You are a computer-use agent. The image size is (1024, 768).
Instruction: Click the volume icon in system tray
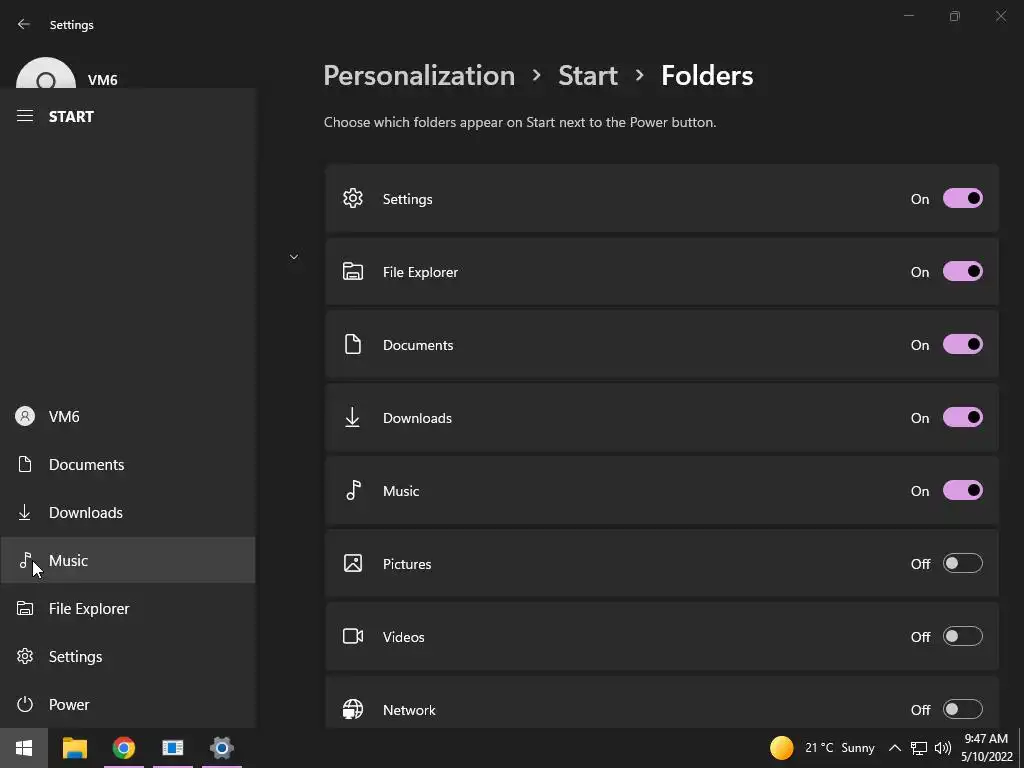click(x=942, y=748)
